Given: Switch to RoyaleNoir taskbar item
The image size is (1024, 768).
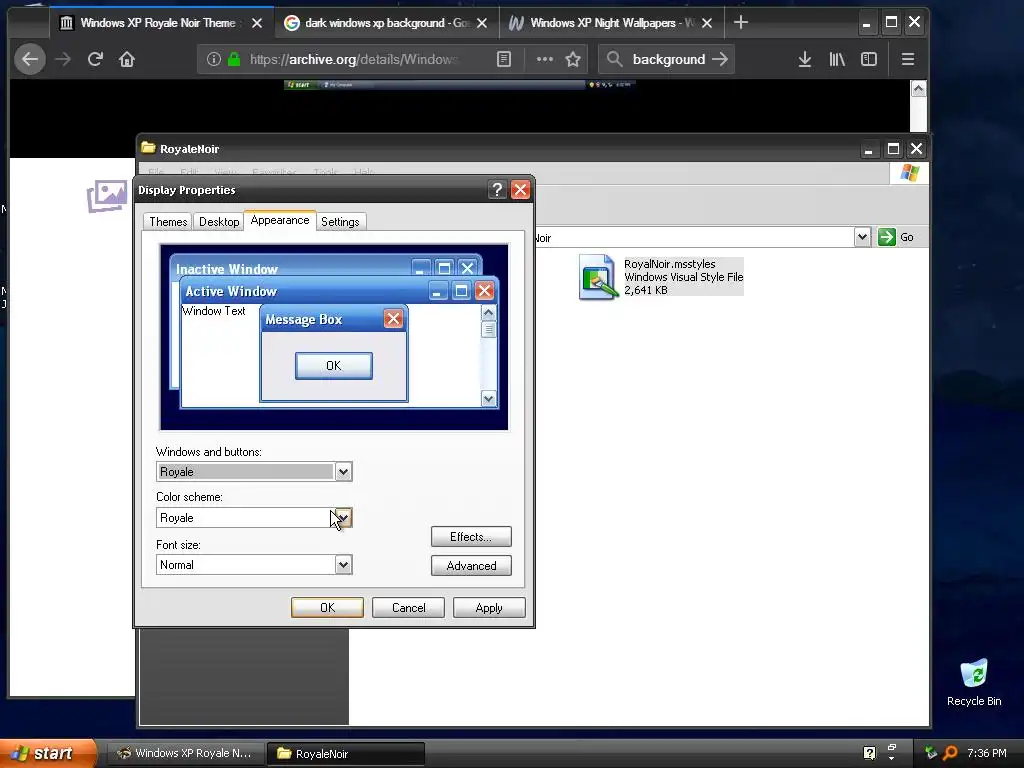Looking at the screenshot, I should 345,754.
